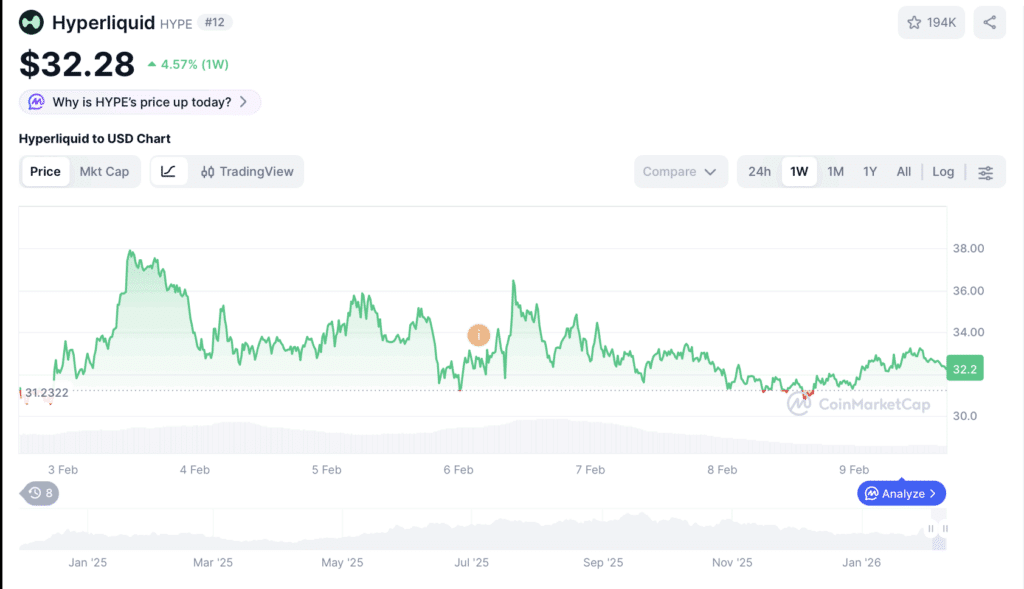Viewport: 1024px width, 589px height.
Task: Switch to TradingView candlestick chart
Action: (247, 172)
